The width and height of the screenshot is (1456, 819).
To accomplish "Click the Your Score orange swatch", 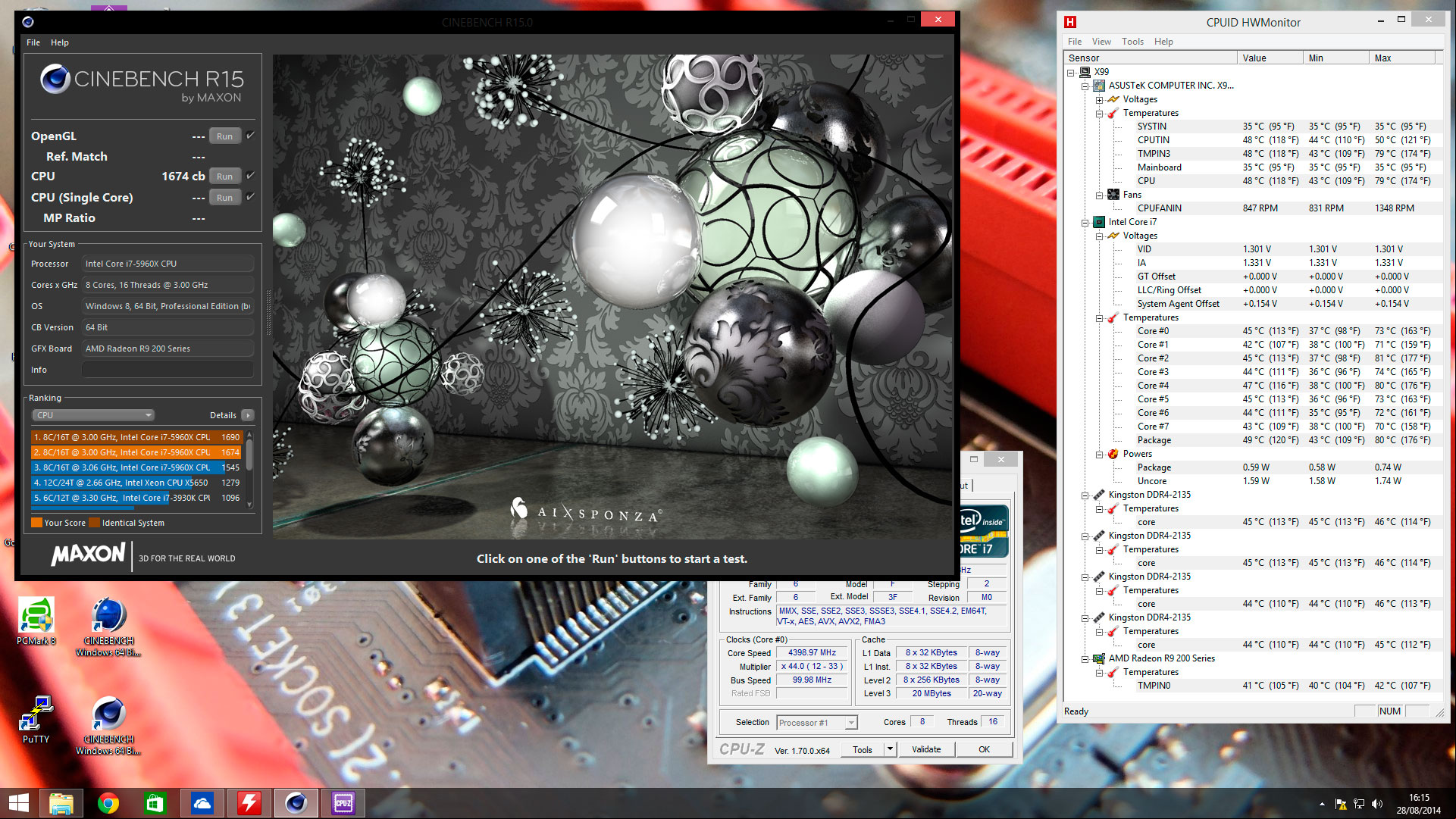I will 36,523.
